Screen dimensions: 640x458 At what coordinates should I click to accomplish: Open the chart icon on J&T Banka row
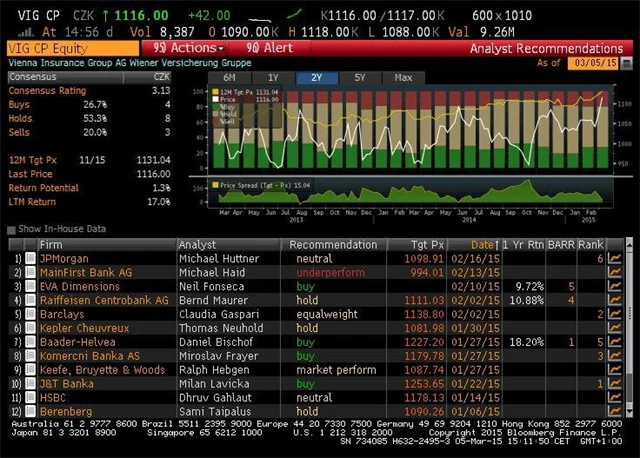pos(615,383)
